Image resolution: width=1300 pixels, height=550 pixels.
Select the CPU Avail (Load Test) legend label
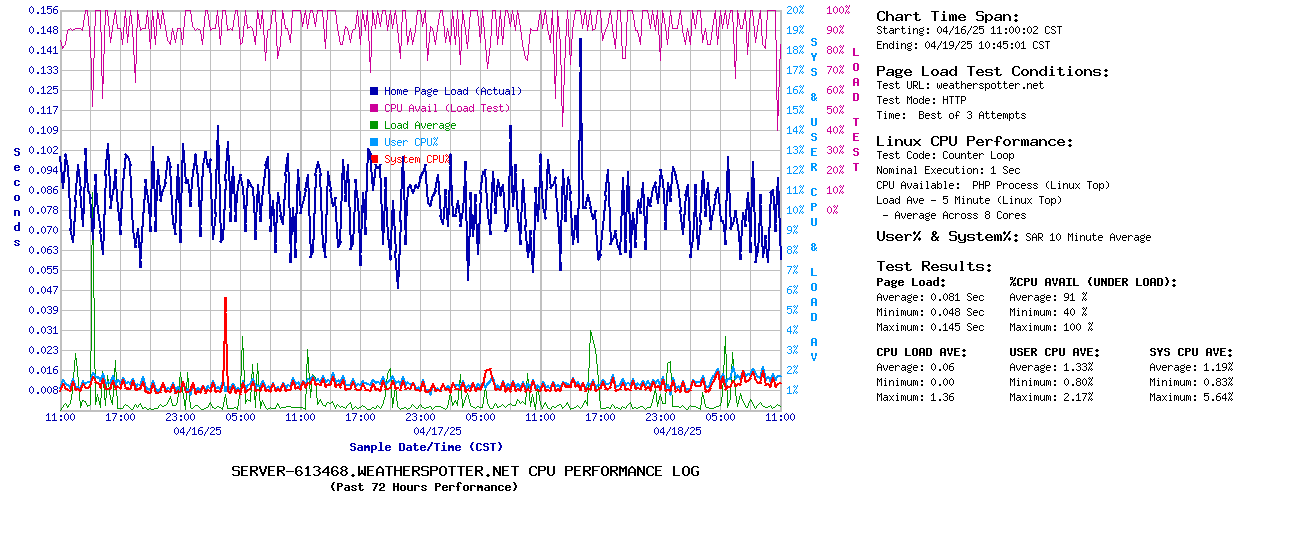(x=446, y=108)
